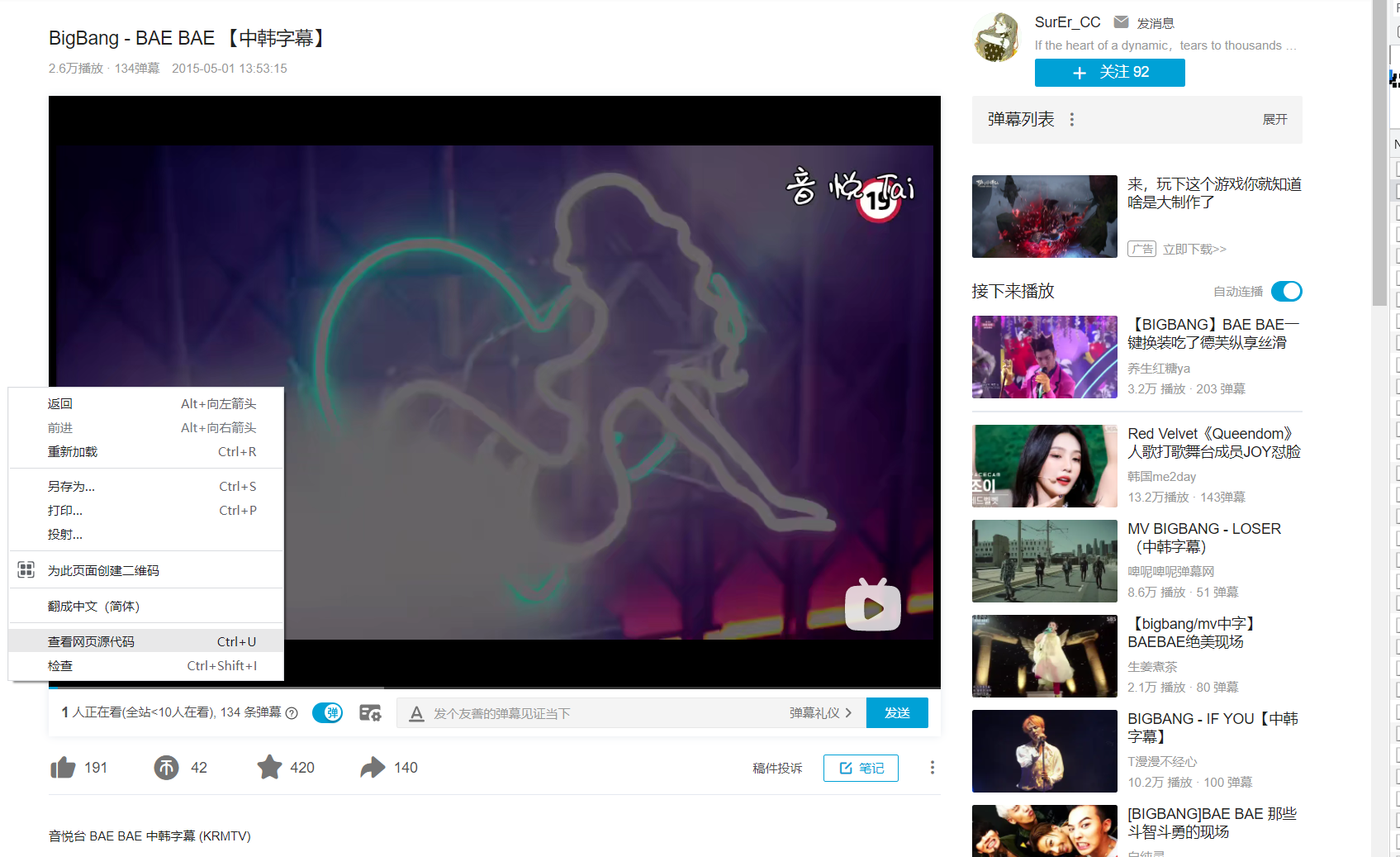
Task: Follow uploader with 关注 92 button
Action: click(x=1109, y=73)
